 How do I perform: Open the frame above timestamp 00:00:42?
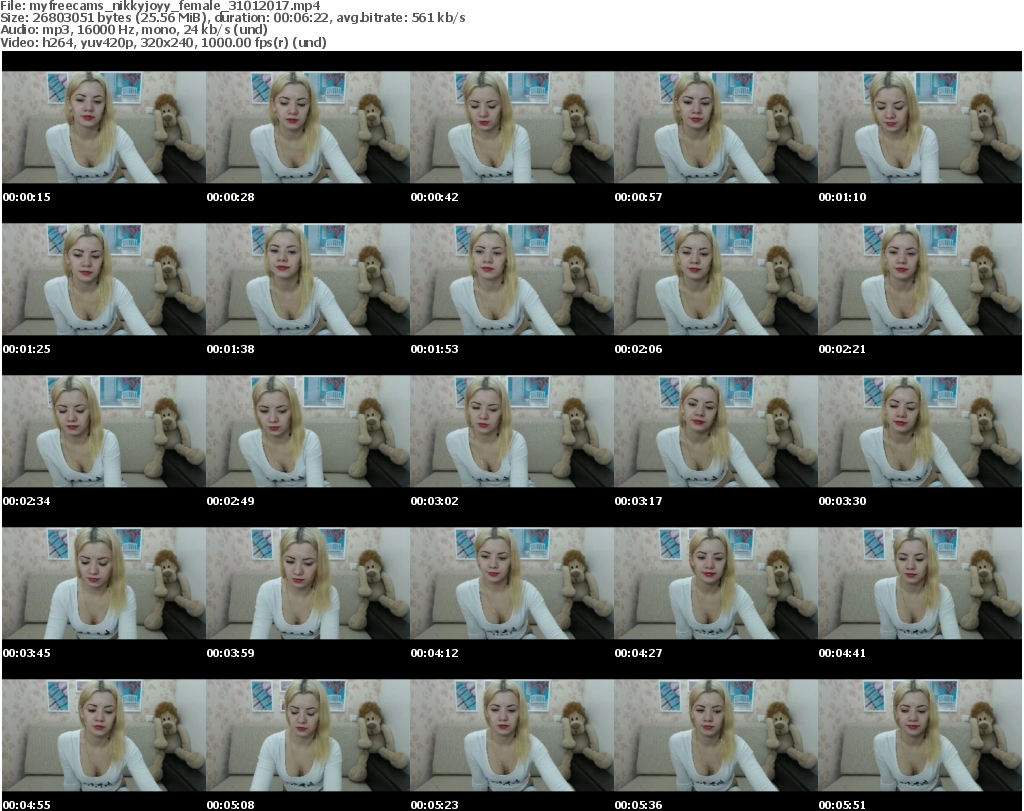tap(512, 127)
